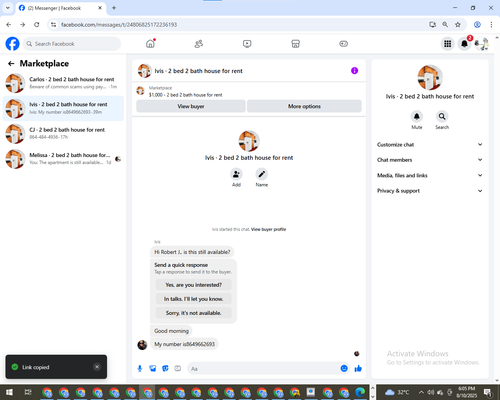Open the View buyer profile link
The image size is (500, 400).
tap(268, 229)
